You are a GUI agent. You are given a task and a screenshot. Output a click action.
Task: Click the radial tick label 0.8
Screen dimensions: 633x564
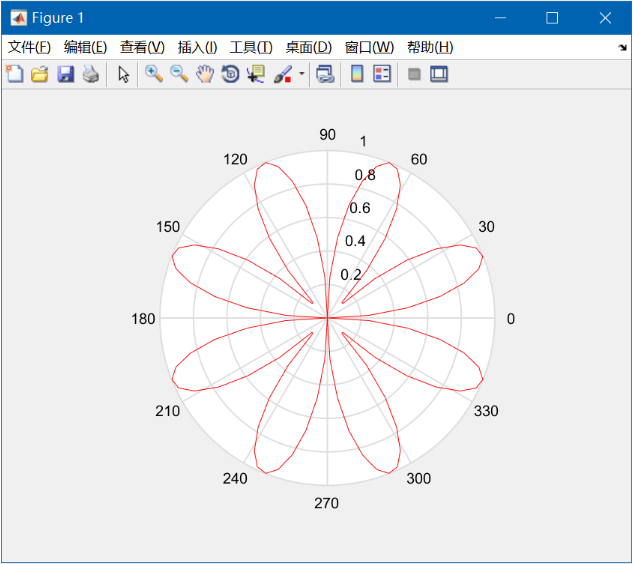365,175
